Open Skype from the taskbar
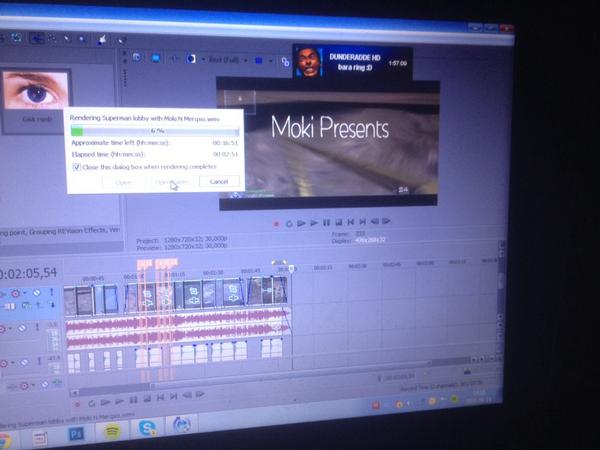This screenshot has height=450, width=600. tap(147, 428)
